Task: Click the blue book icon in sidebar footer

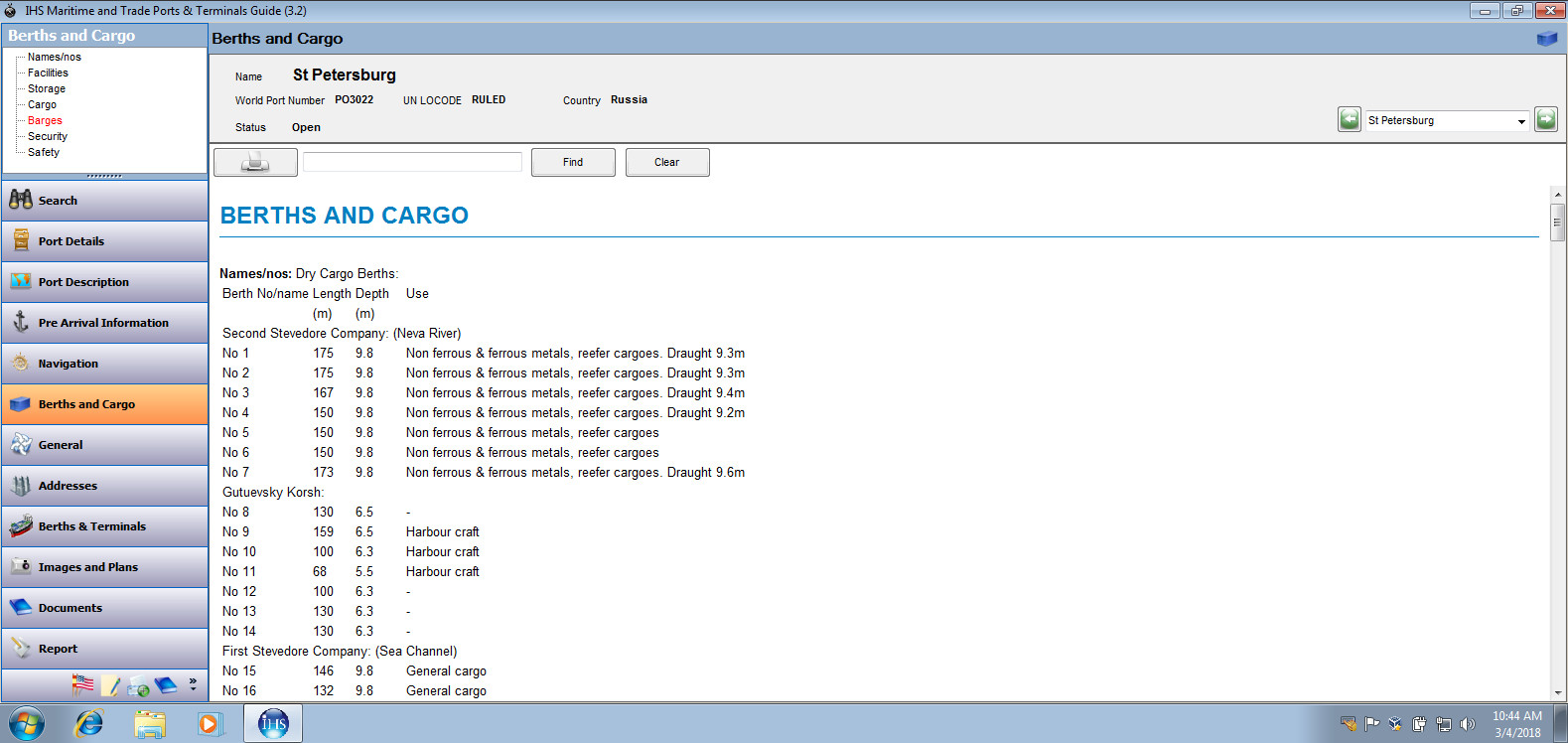Action: click(166, 684)
